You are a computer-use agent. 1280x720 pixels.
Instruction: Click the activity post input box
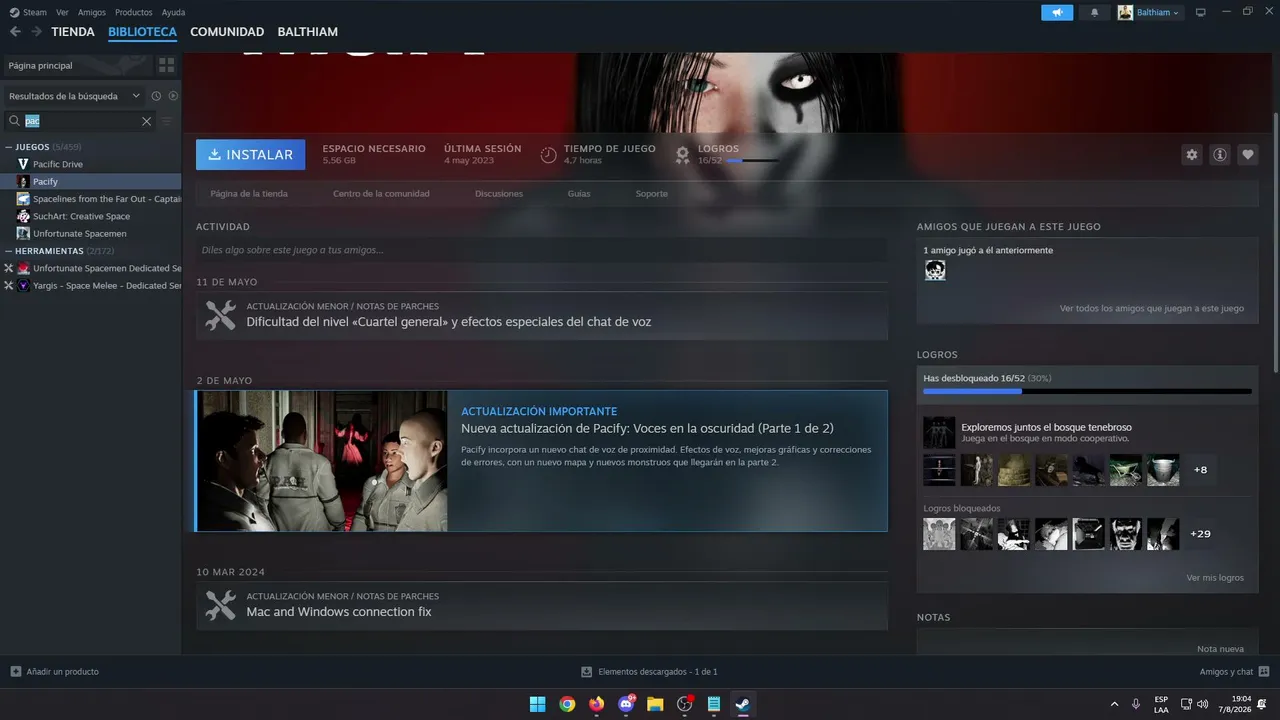541,250
